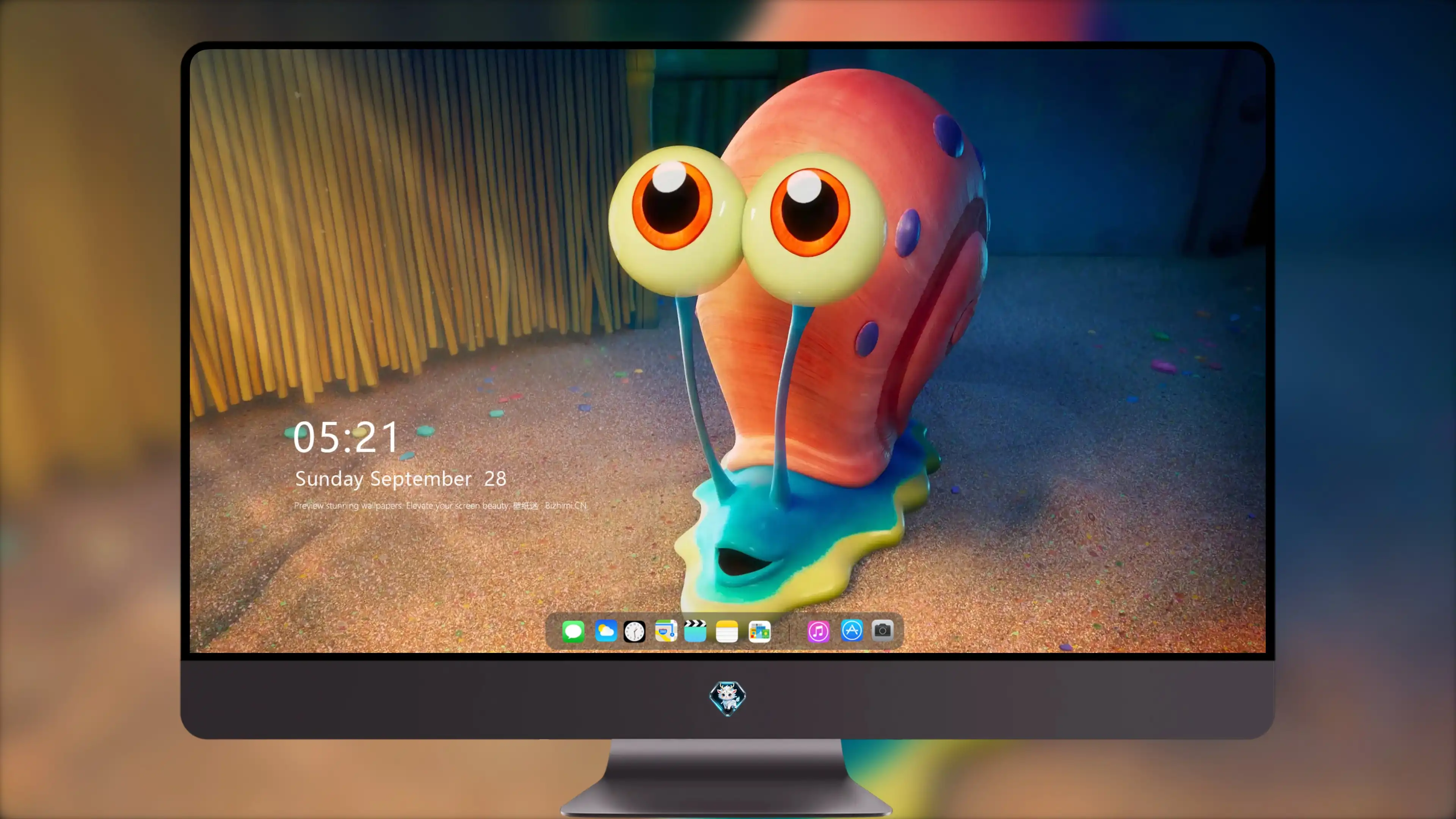Launch the Camera app from dock
The image size is (1456, 819).
pos(882,630)
